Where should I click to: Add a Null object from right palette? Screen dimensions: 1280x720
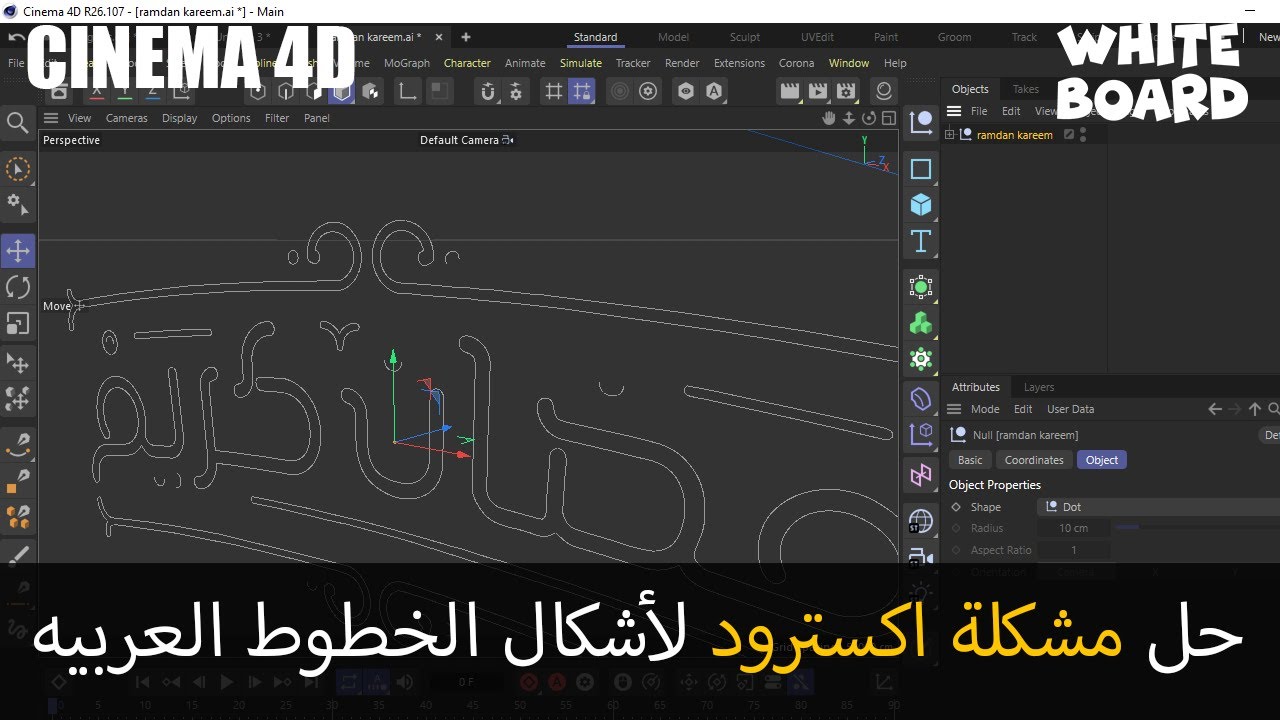921,122
